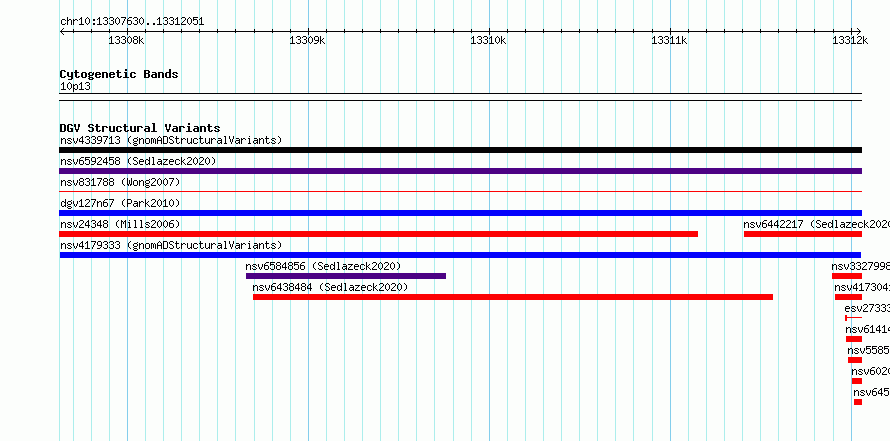The width and height of the screenshot is (890, 441).
Task: Open the nsv6141 variant label
Action: 867,329
